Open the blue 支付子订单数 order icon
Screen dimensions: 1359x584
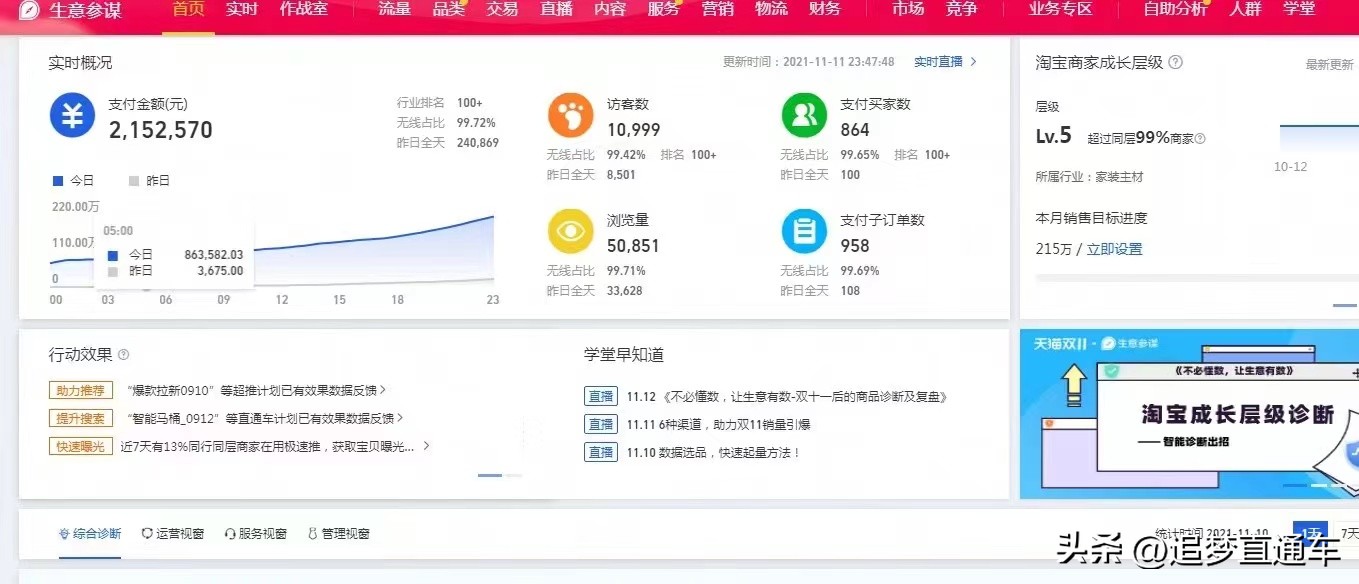coord(804,232)
